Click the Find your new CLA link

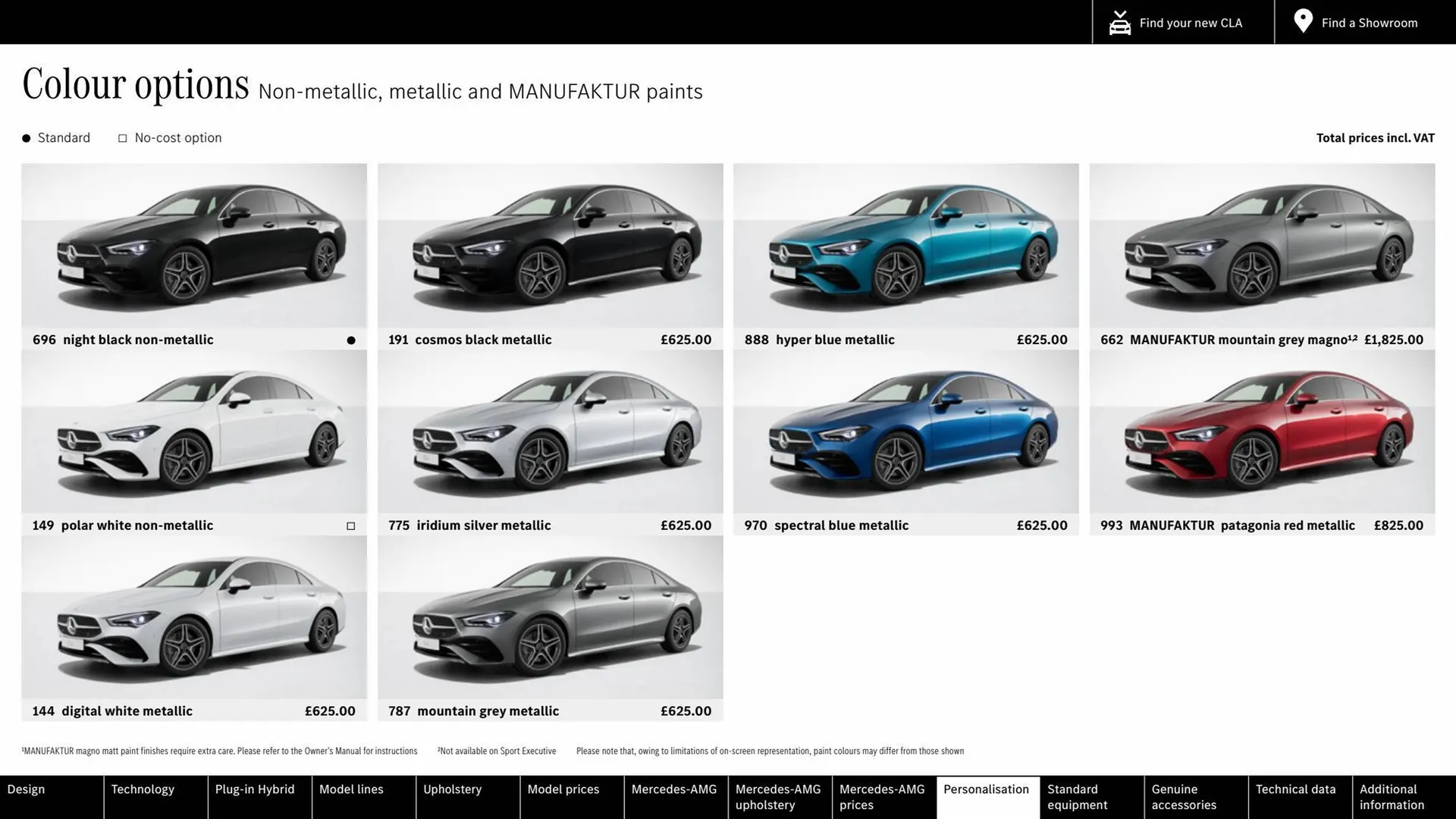click(x=1191, y=22)
